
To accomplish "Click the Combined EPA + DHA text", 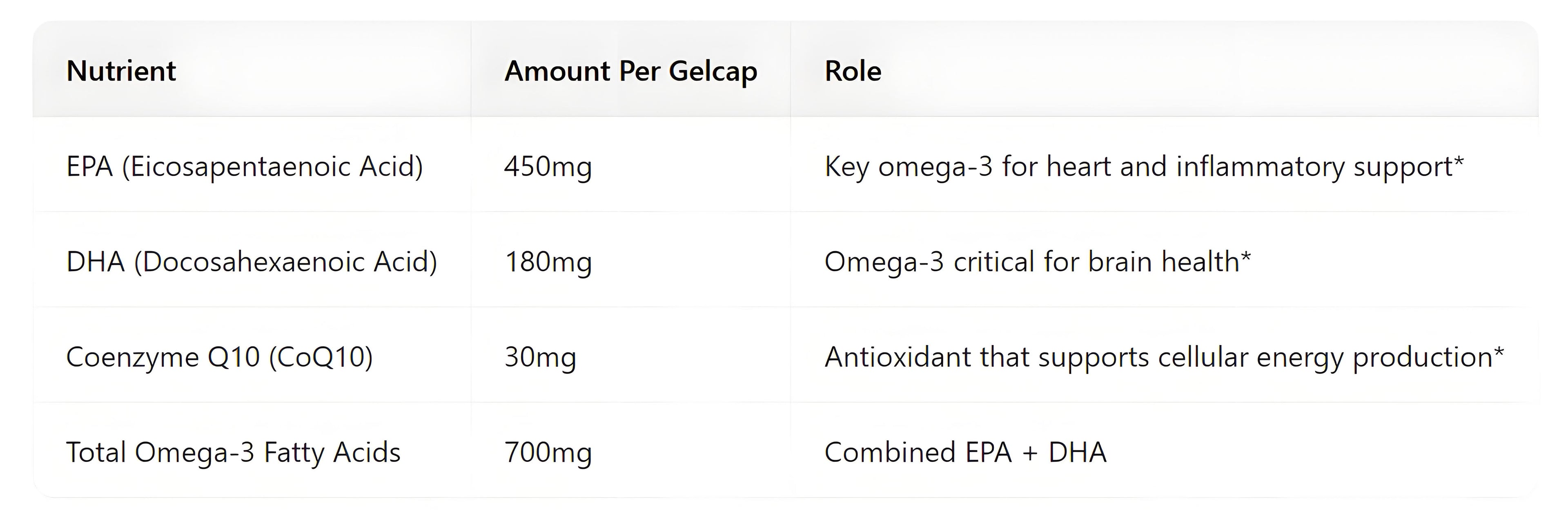I will point(965,452).
